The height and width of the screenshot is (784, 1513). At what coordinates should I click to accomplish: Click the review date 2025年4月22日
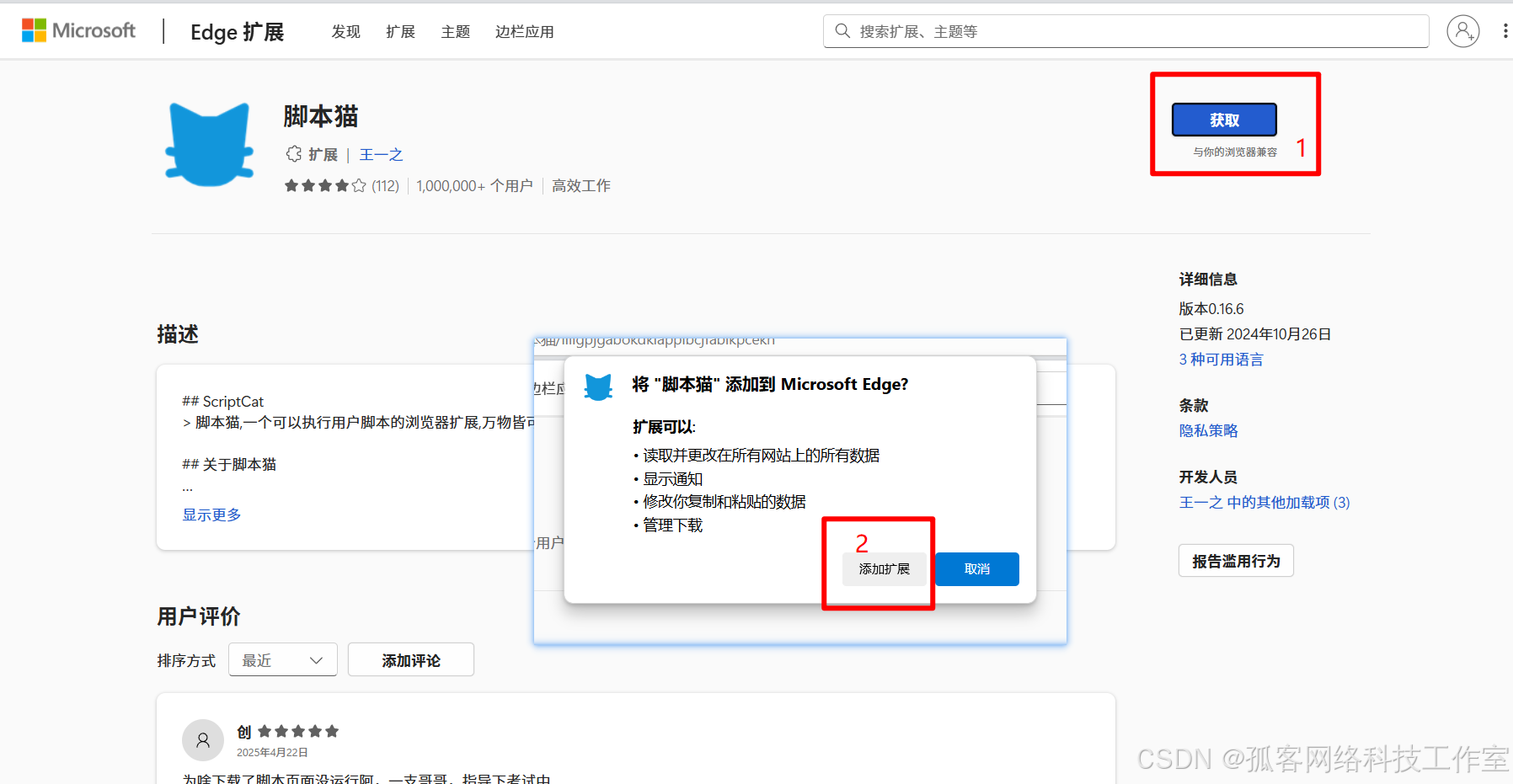point(272,752)
